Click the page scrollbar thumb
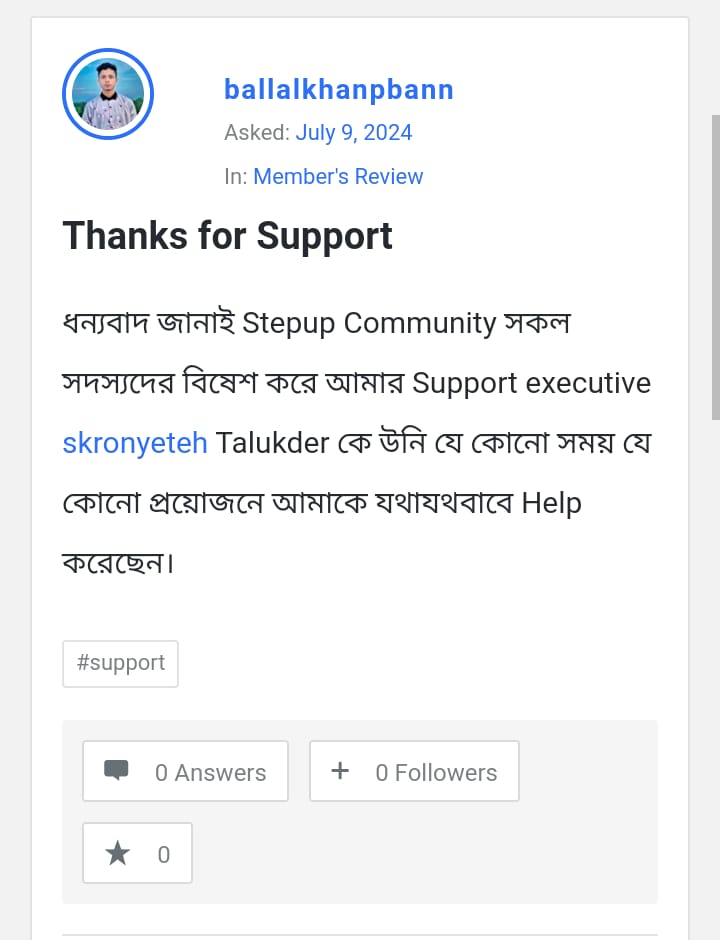This screenshot has height=940, width=720. pyautogui.click(x=714, y=265)
